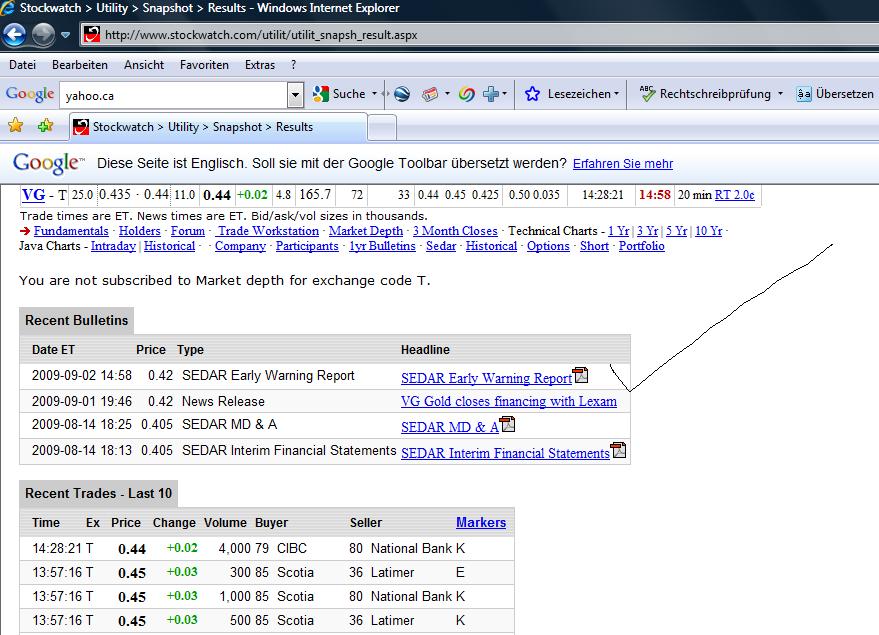
Task: Open the 10 Yr technical chart link
Action: (709, 231)
